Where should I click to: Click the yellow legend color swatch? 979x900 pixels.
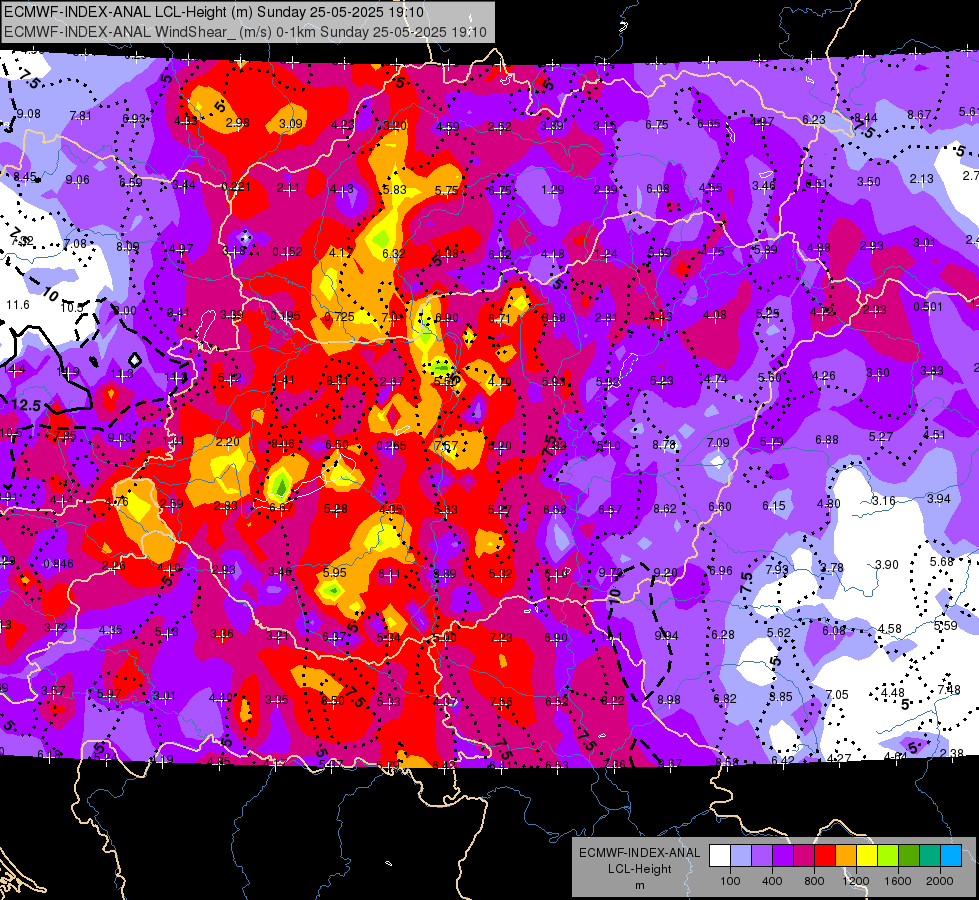point(867,855)
